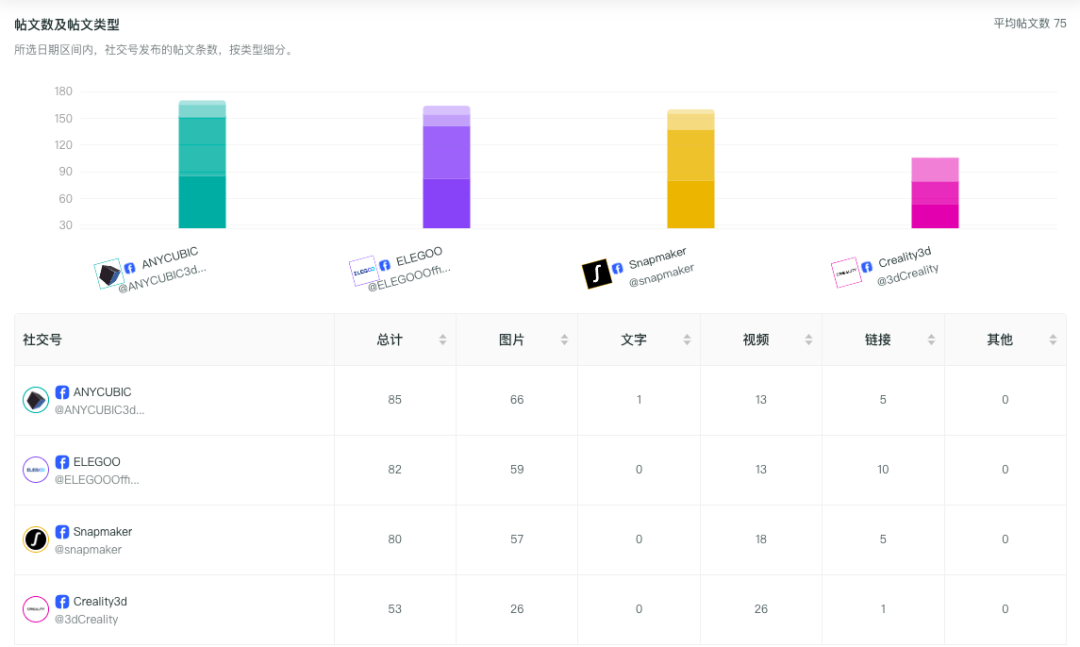Click y-axis label 90

(65, 172)
